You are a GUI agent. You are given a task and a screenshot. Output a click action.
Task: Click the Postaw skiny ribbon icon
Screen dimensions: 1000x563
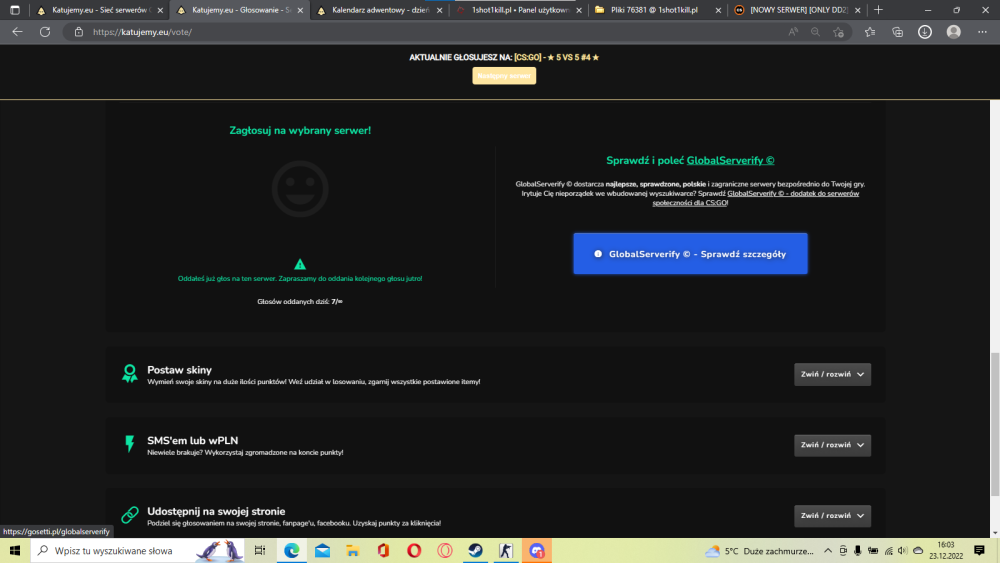click(129, 374)
